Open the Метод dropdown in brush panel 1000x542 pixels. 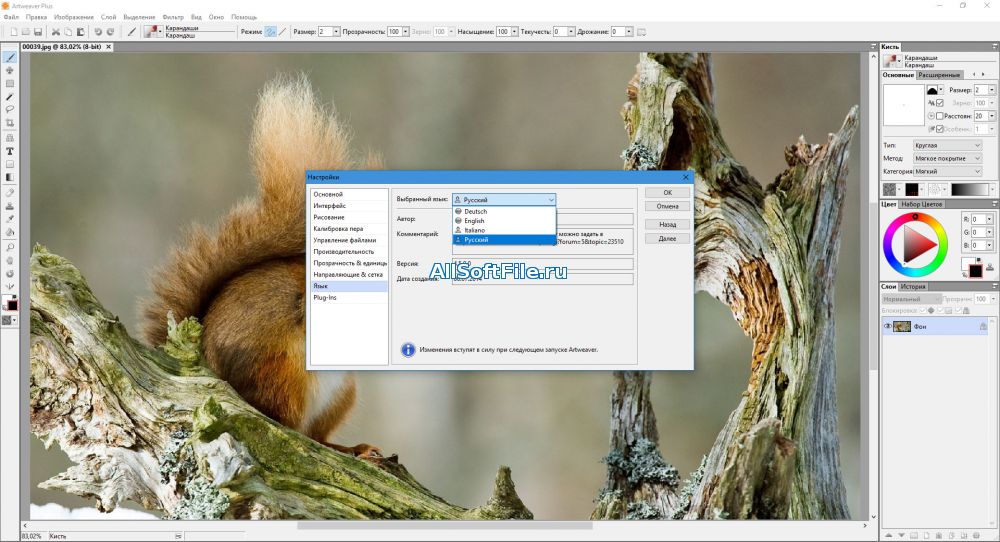(x=948, y=158)
